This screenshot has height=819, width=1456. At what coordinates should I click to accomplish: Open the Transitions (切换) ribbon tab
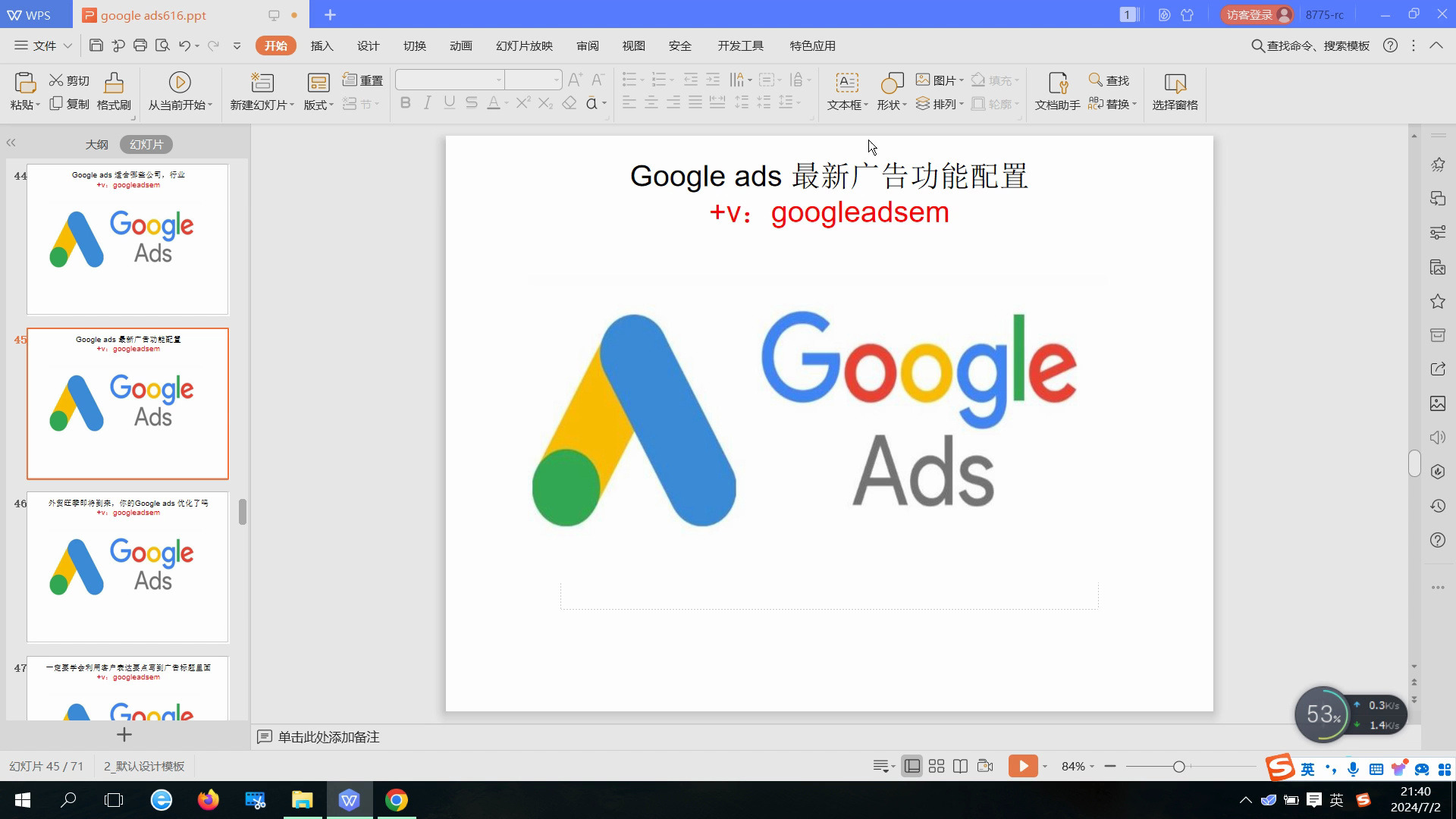pos(414,45)
